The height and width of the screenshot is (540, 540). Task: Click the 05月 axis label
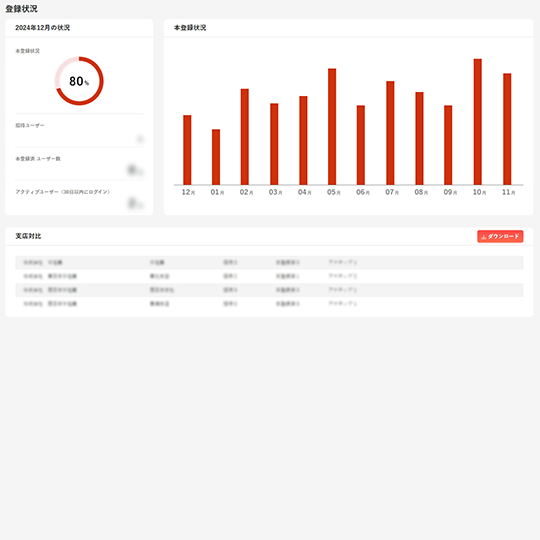[334, 192]
